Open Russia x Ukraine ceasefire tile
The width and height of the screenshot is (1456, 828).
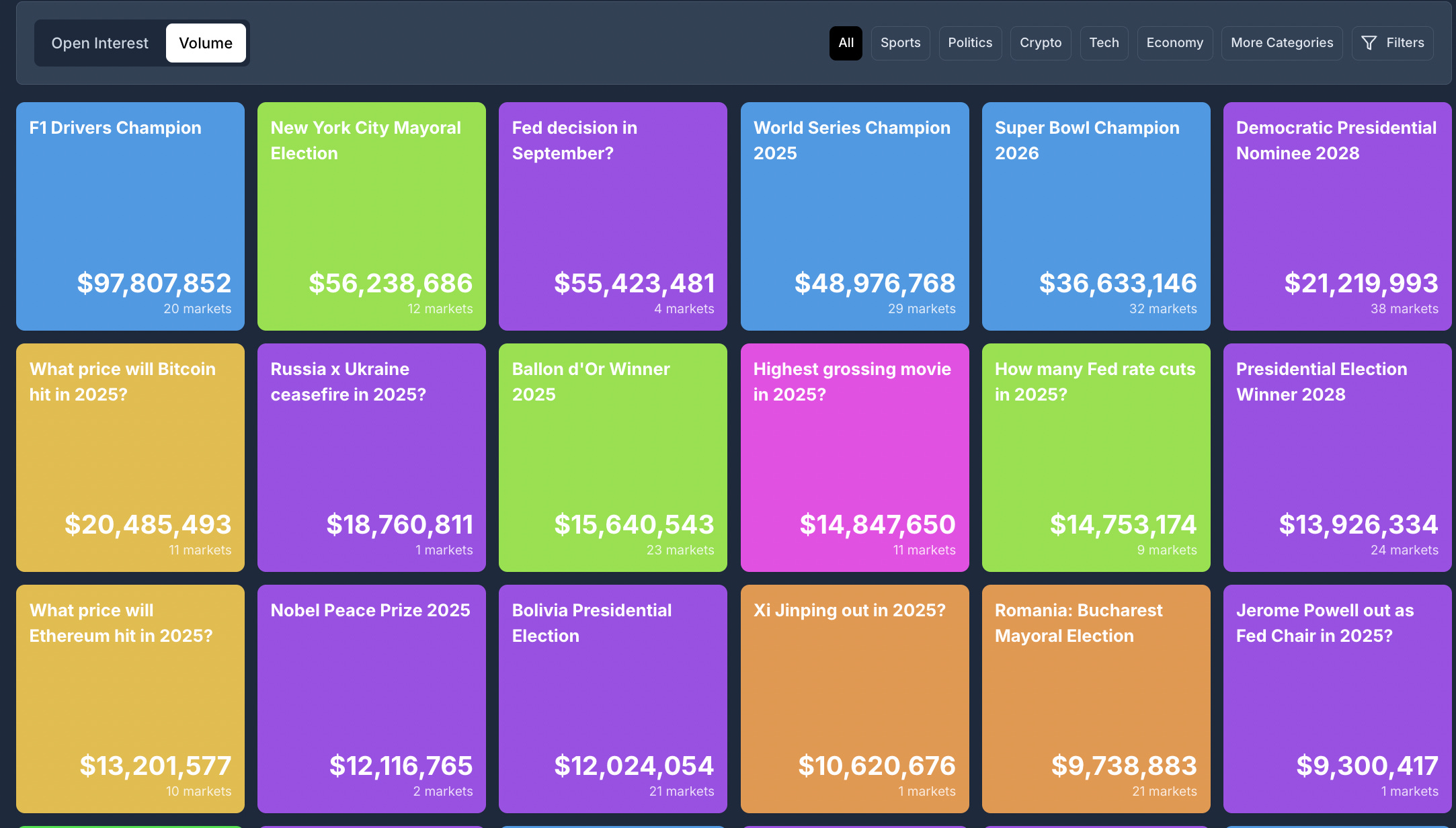(x=372, y=457)
